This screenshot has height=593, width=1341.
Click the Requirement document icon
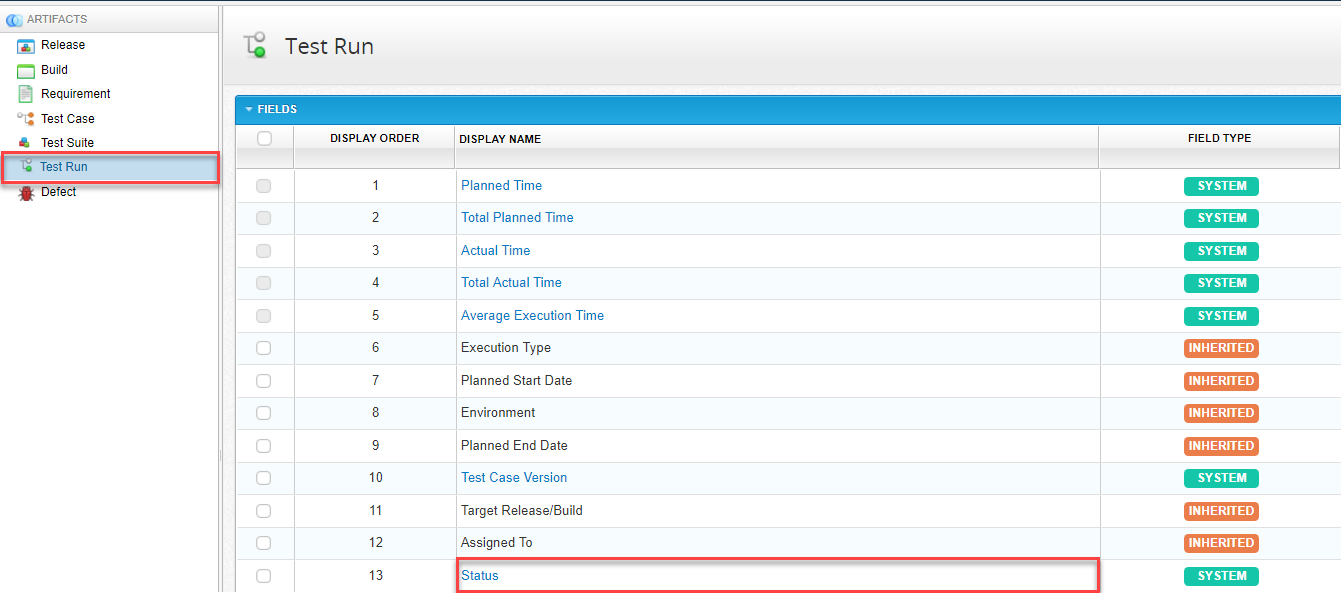coord(26,94)
